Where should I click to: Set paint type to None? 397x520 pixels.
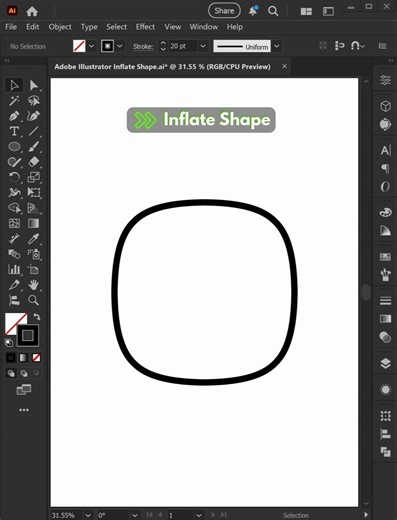point(36,358)
